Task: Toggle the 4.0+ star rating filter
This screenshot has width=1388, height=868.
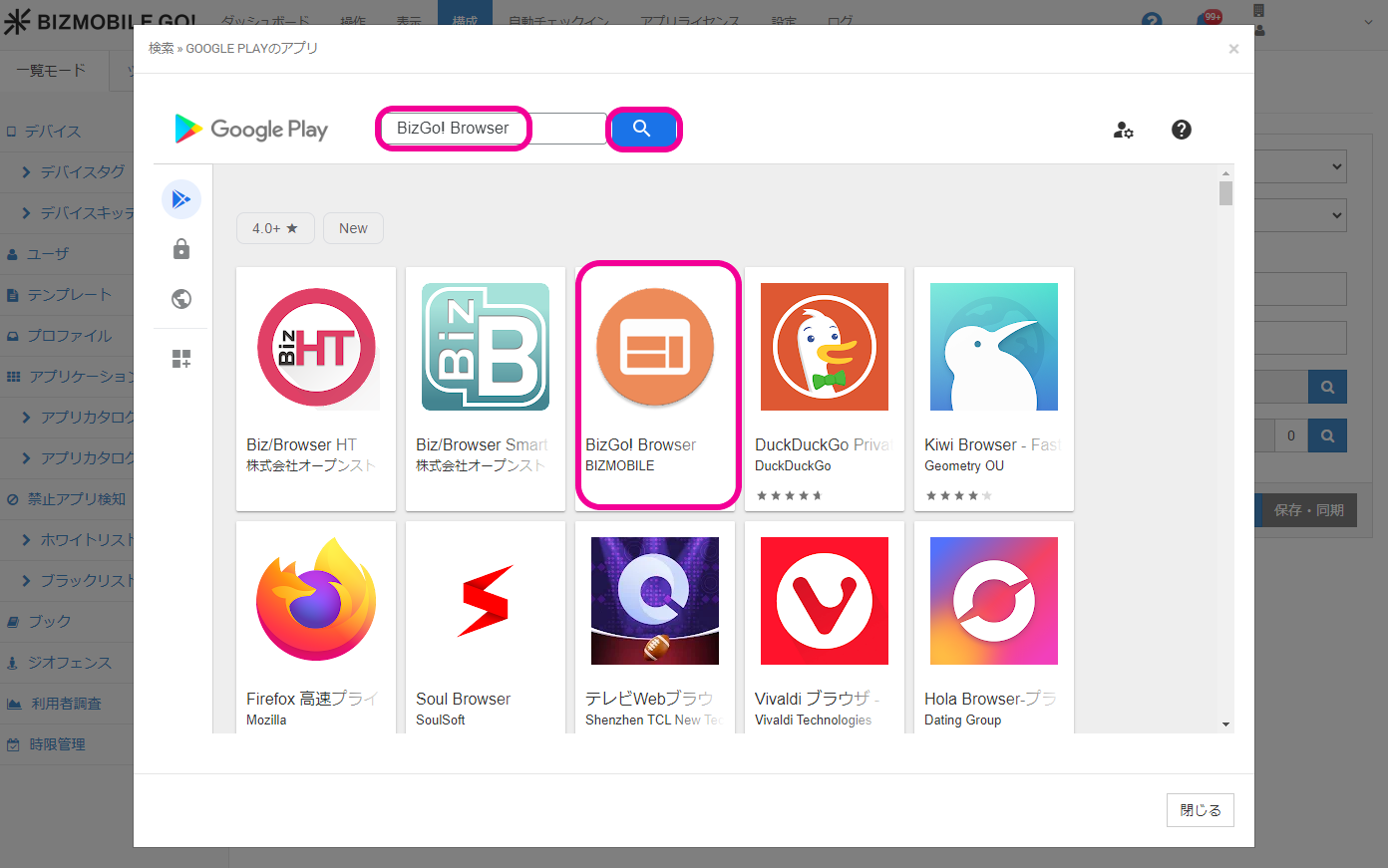Action: tap(275, 228)
